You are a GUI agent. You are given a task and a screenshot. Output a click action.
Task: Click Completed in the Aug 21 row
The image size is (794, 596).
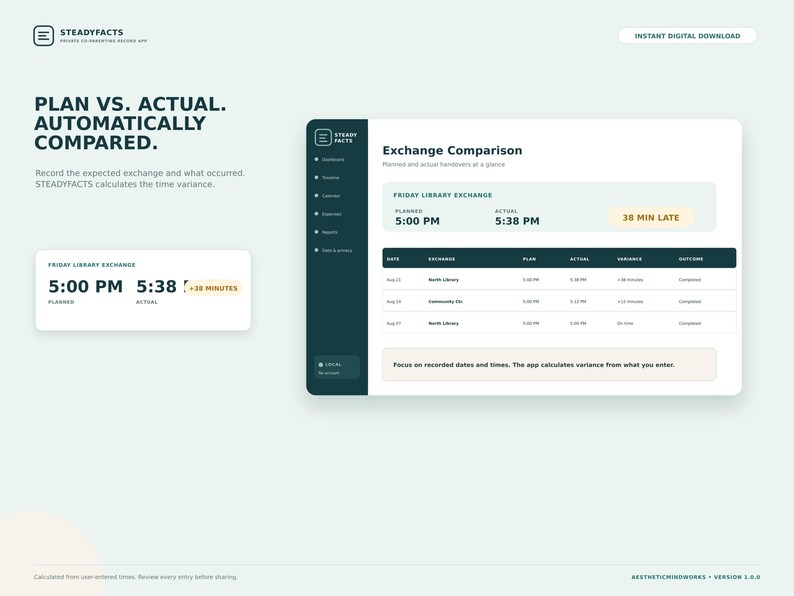690,280
